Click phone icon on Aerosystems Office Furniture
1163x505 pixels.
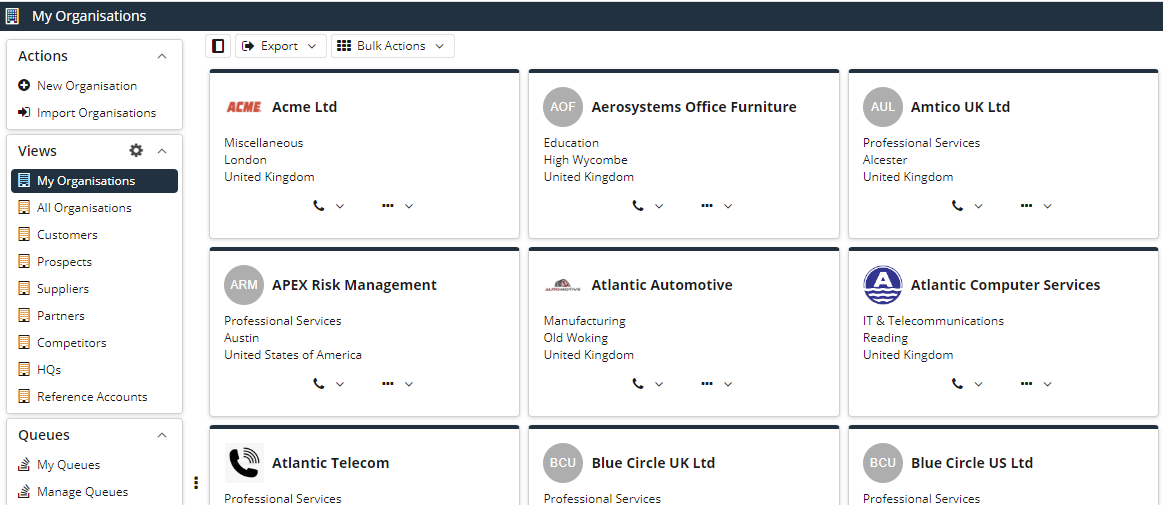[x=638, y=205]
